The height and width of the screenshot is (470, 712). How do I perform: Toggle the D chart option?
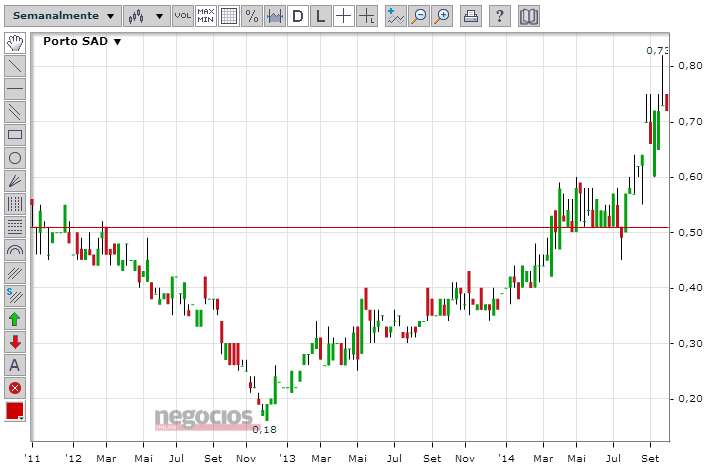pyautogui.click(x=297, y=16)
